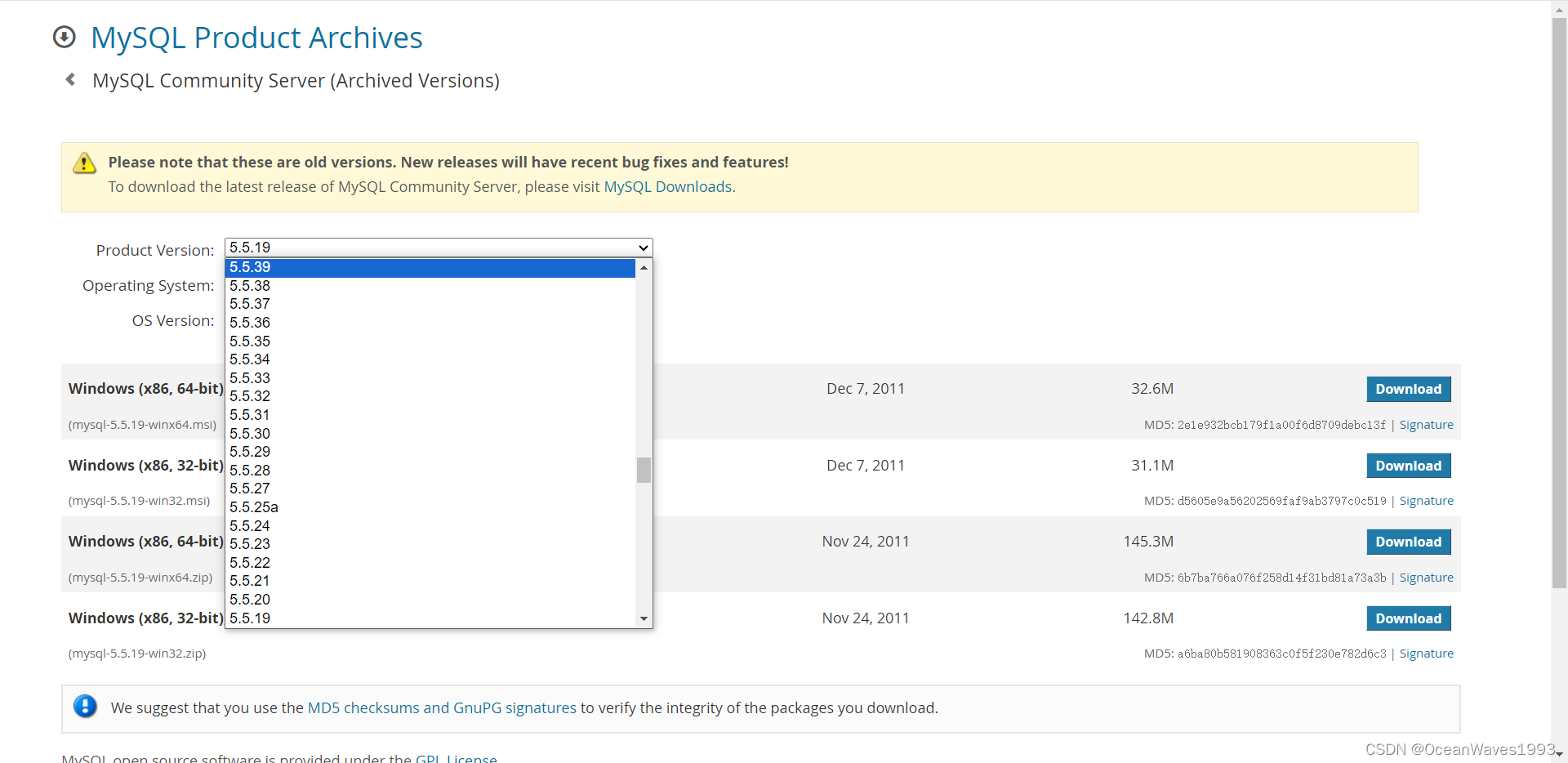This screenshot has width=1568, height=763.
Task: Click the mysql-5.5.19-winx64.zip filename
Action: [x=140, y=578]
